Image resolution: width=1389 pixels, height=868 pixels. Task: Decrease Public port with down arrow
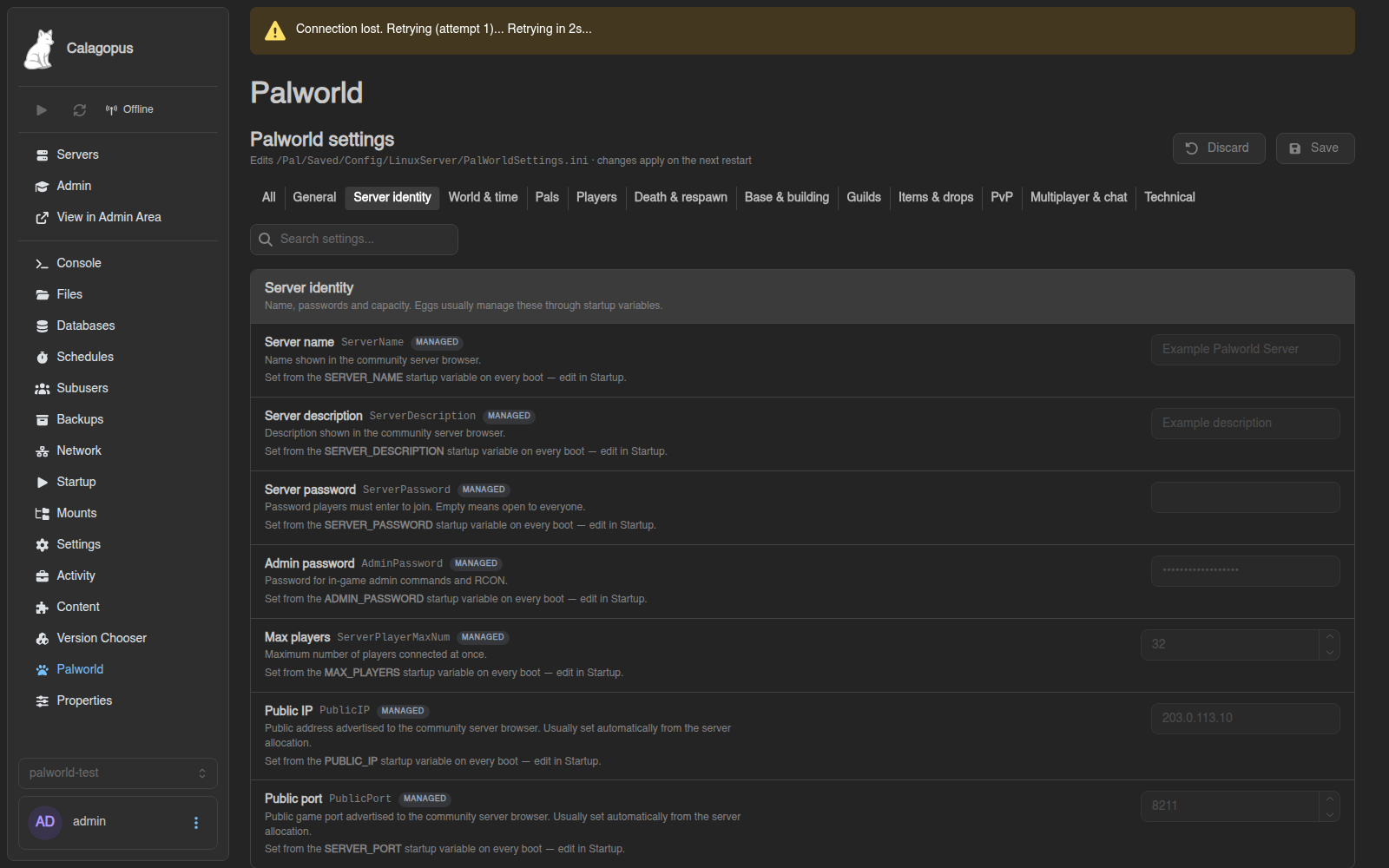click(x=1329, y=814)
